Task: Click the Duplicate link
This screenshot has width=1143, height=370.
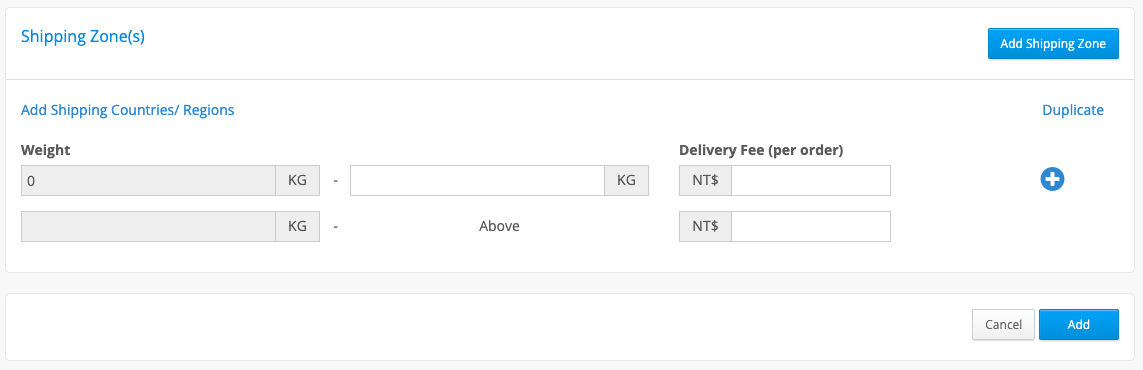Action: 1072,110
